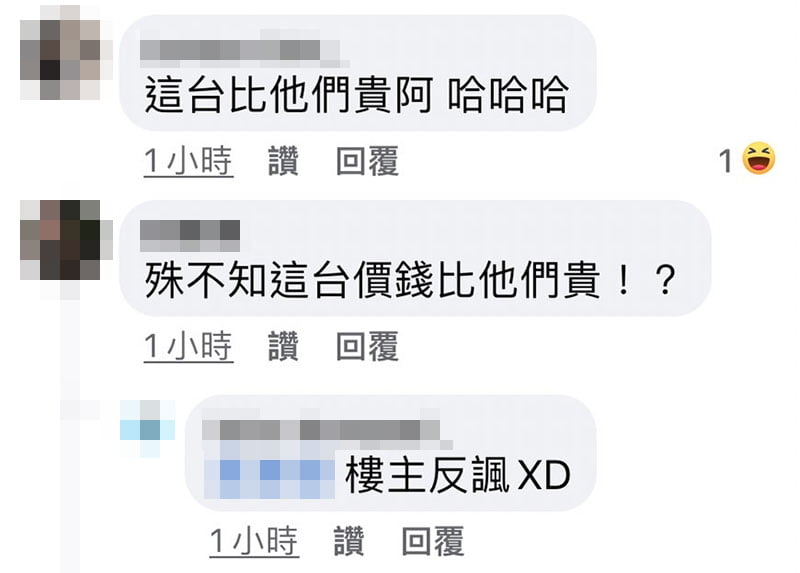Viewport: 800px width, 573px height.
Task: Open the nested reply author's blurred name
Action: [x=327, y=430]
